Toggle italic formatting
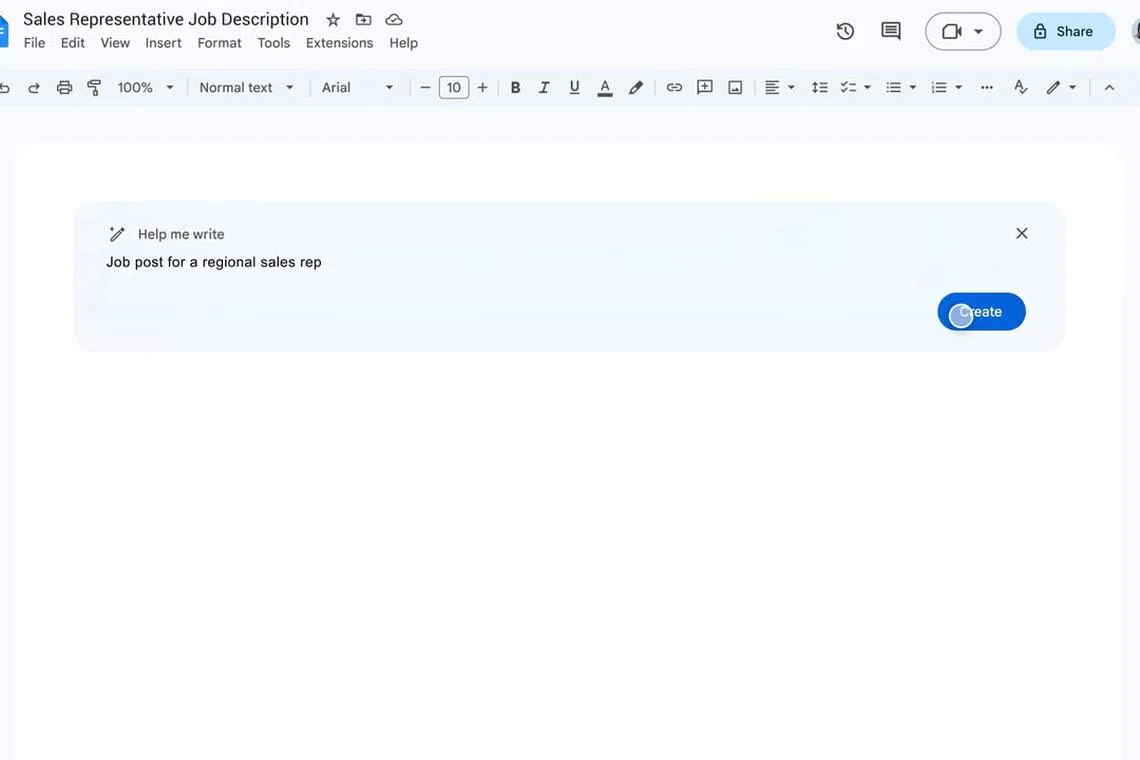This screenshot has height=760, width=1140. (544, 88)
